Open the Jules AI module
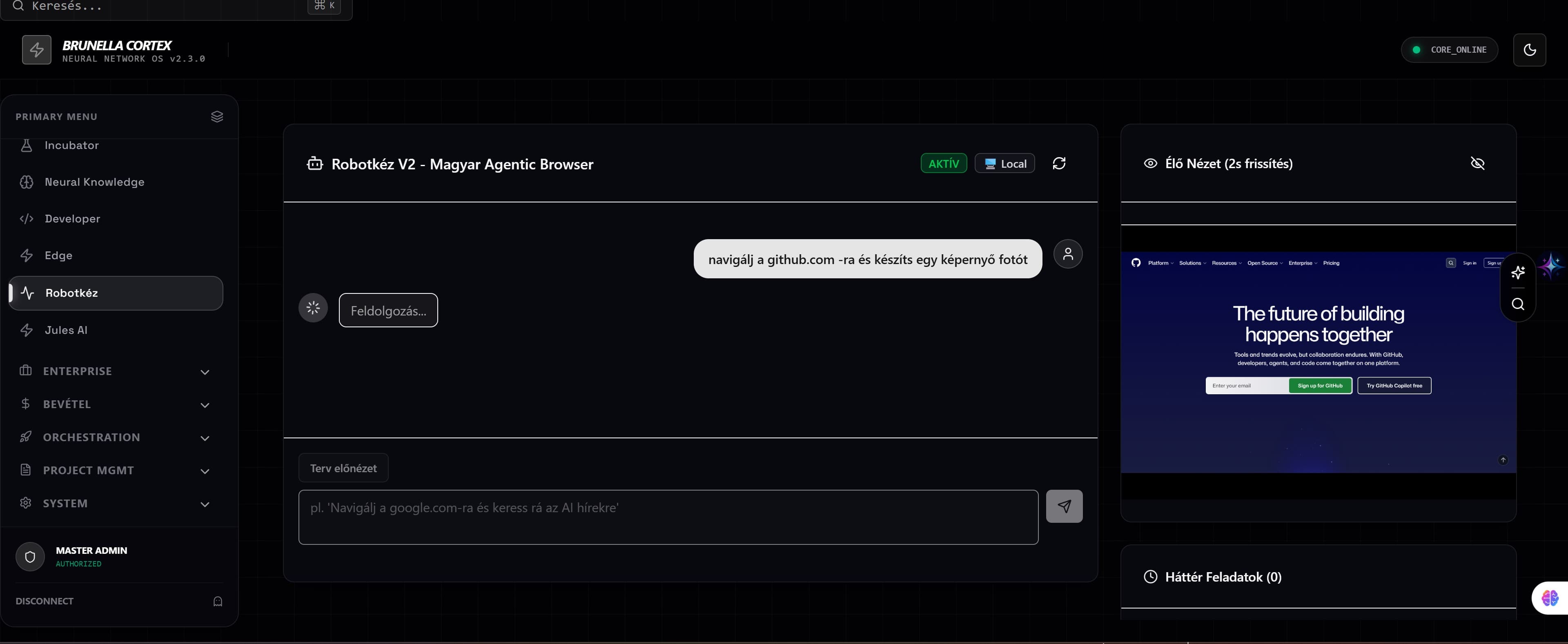This screenshot has height=644, width=1568. coord(65,330)
